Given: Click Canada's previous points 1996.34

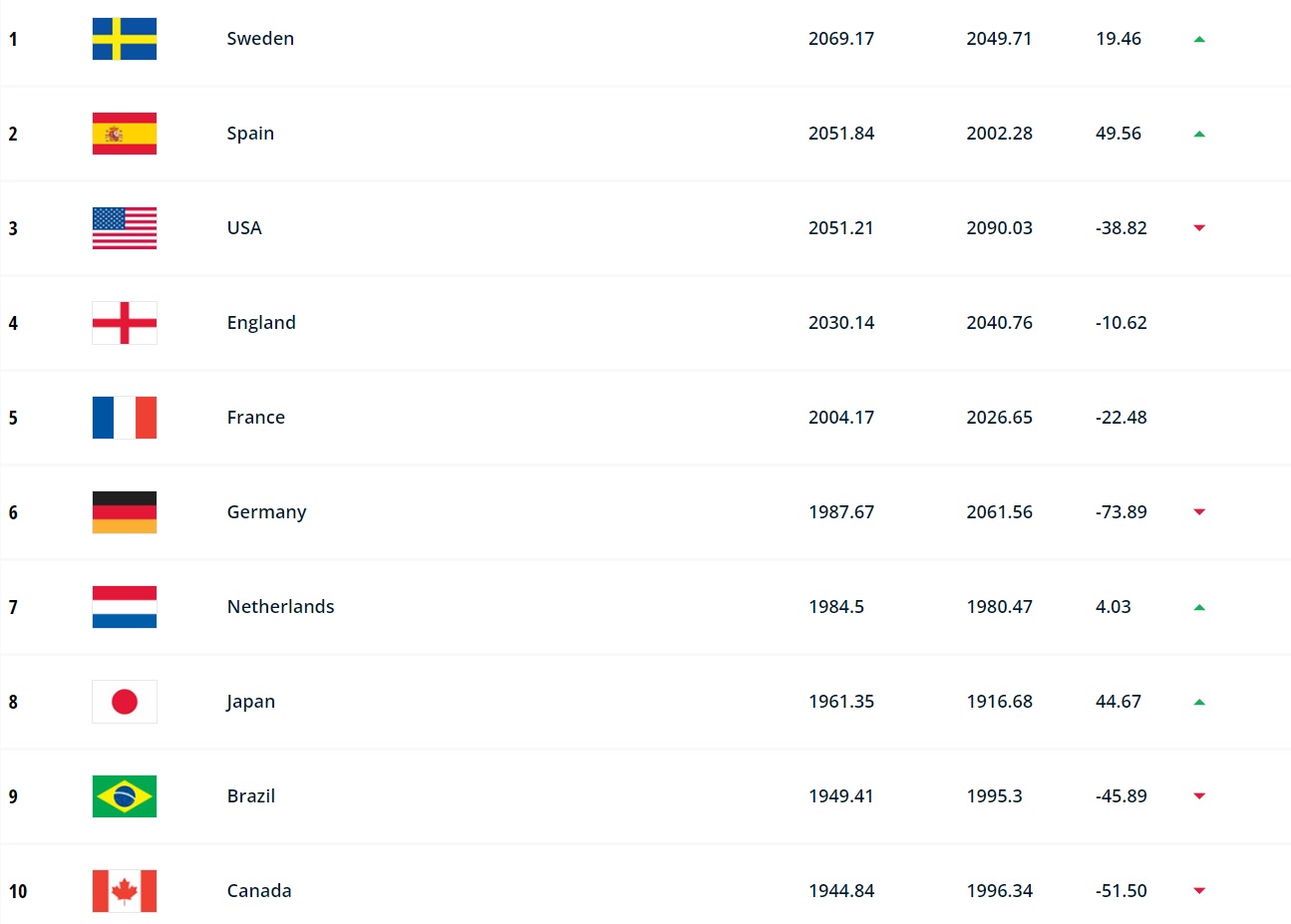Looking at the screenshot, I should coord(999,891).
